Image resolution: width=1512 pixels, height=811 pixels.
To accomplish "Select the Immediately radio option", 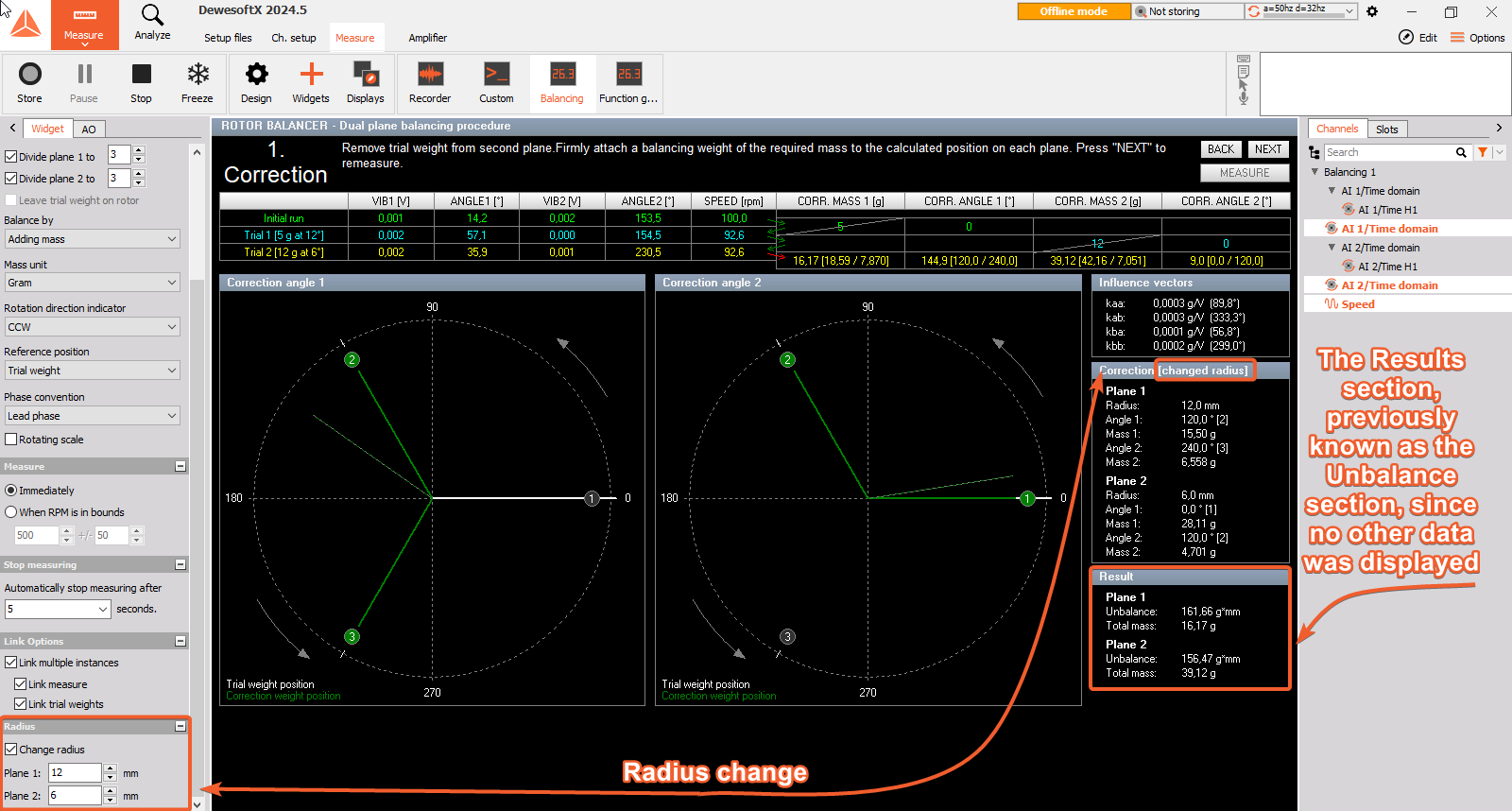I will click(11, 491).
